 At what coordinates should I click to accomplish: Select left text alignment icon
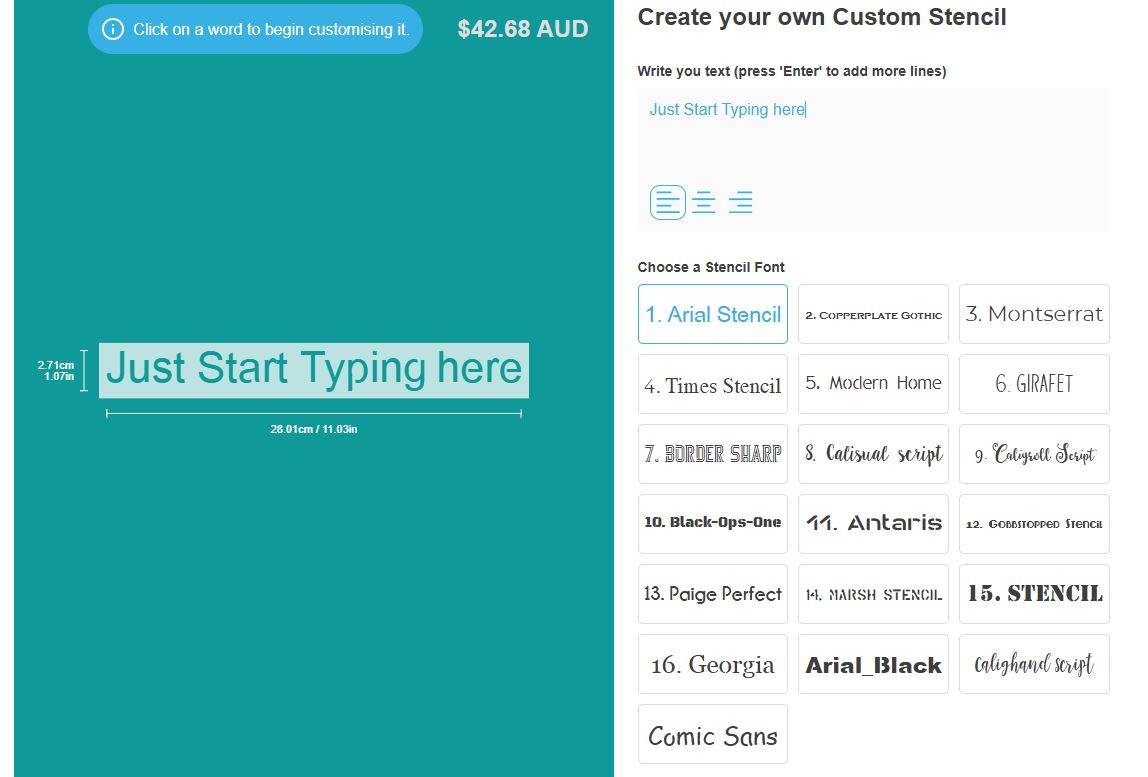pos(668,203)
